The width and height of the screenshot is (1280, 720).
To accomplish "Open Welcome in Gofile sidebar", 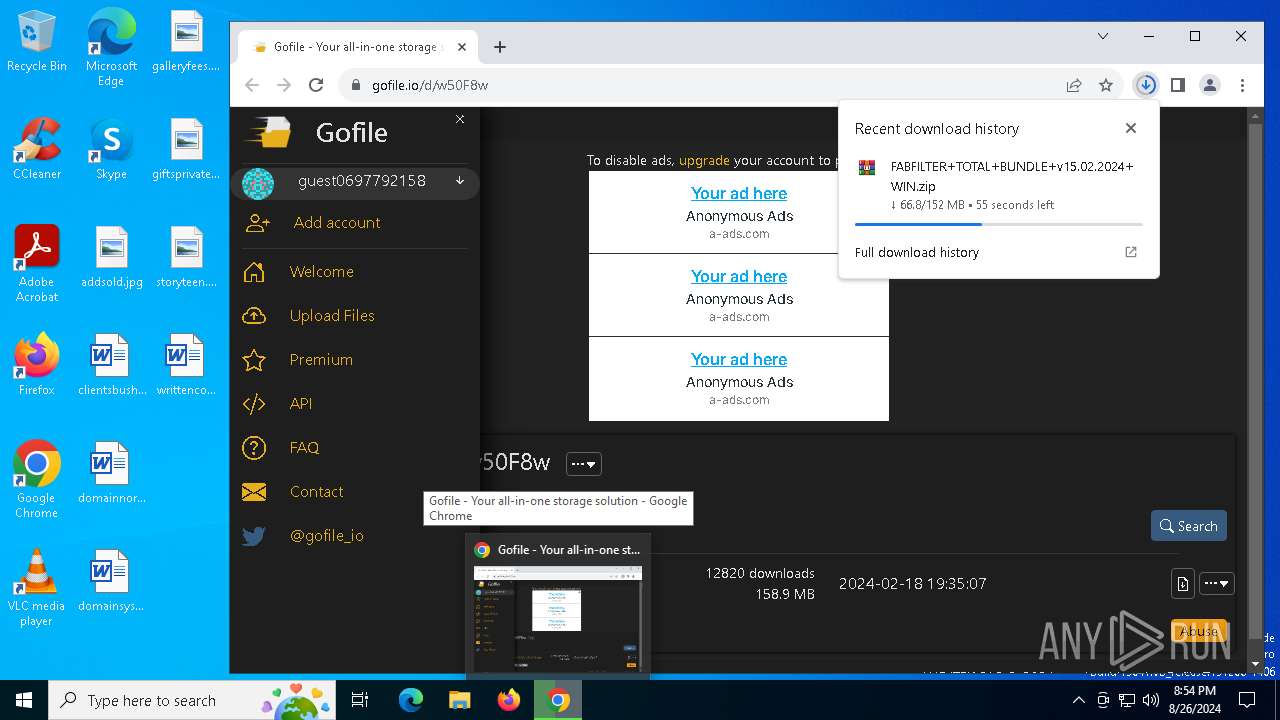I will pyautogui.click(x=321, y=271).
